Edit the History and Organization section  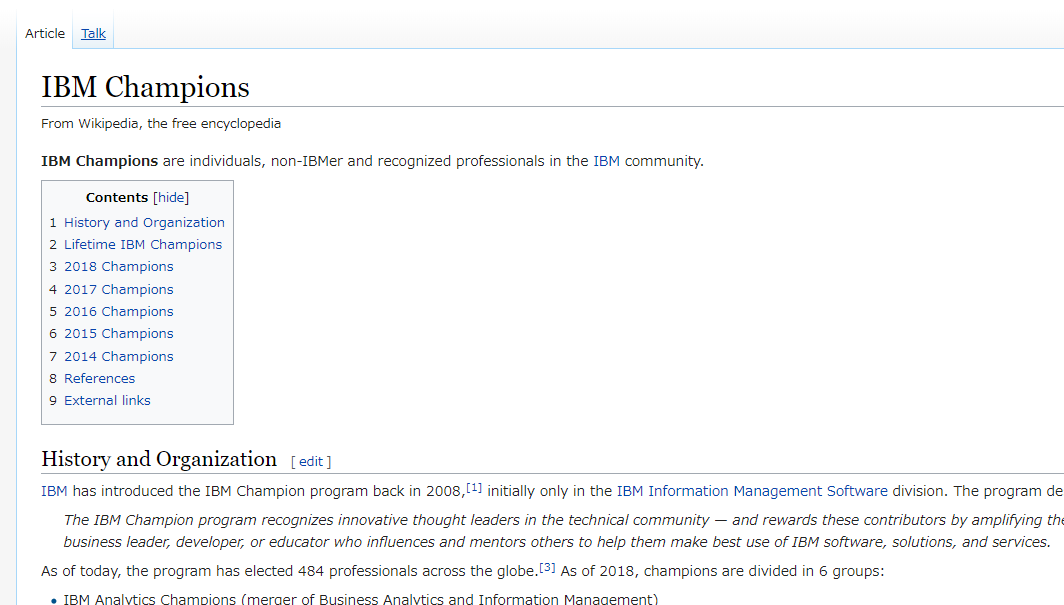coord(311,462)
